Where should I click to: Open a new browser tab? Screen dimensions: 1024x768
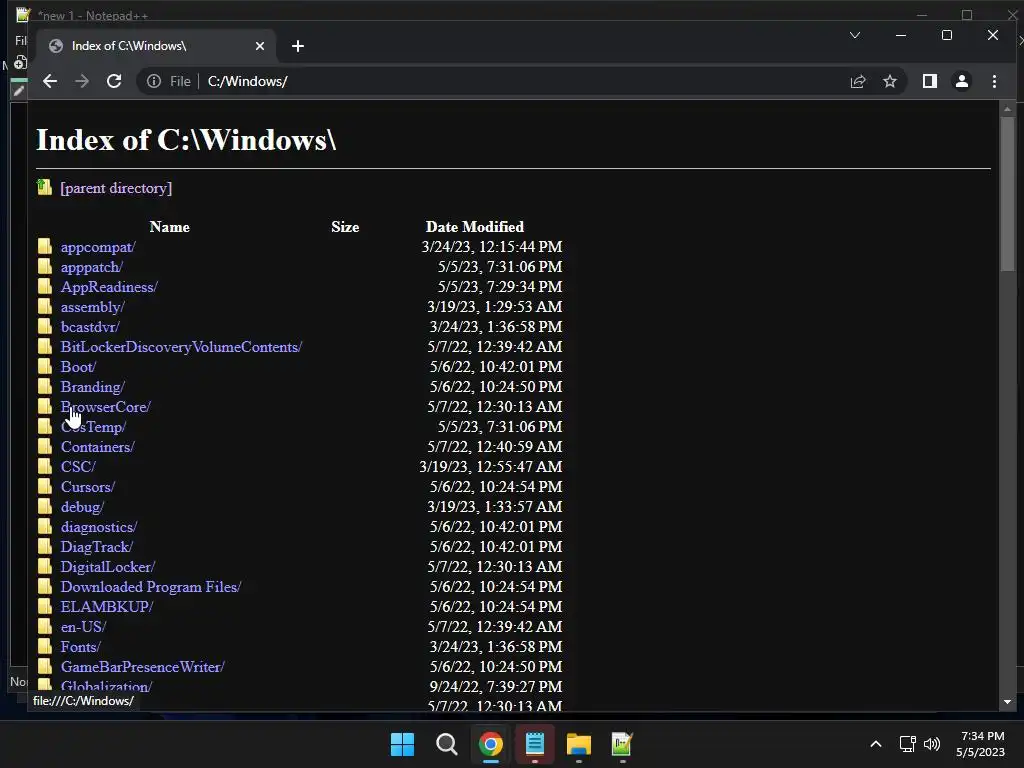click(298, 46)
